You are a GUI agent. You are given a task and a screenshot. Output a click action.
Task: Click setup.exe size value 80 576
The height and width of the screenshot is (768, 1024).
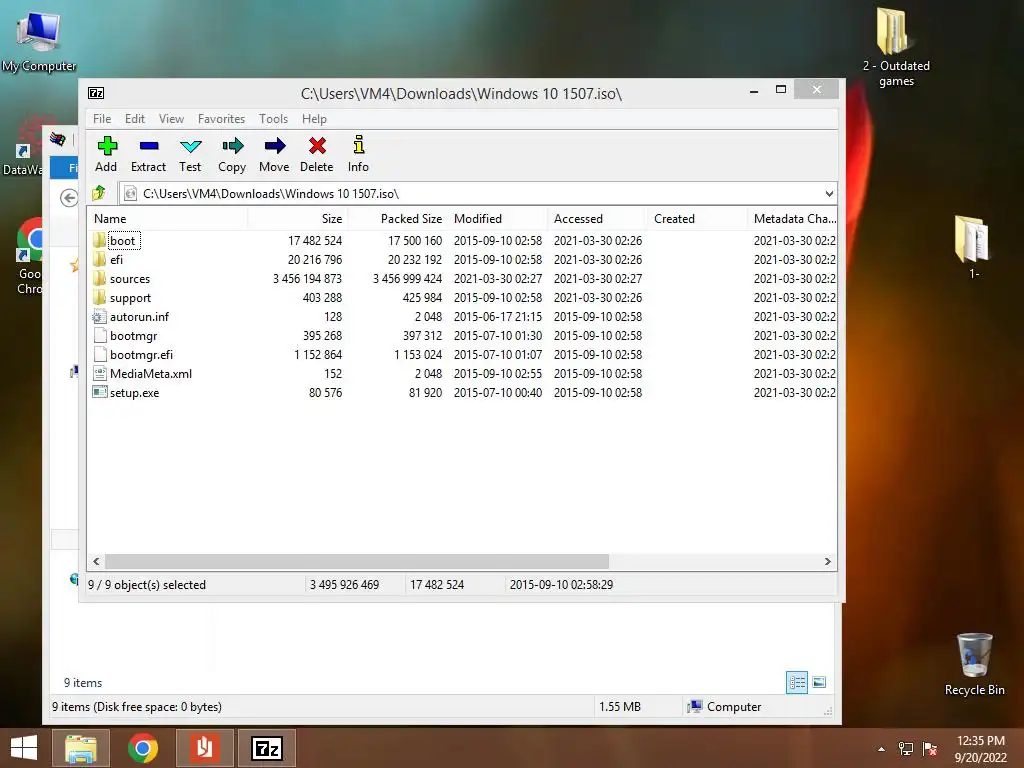coord(325,392)
